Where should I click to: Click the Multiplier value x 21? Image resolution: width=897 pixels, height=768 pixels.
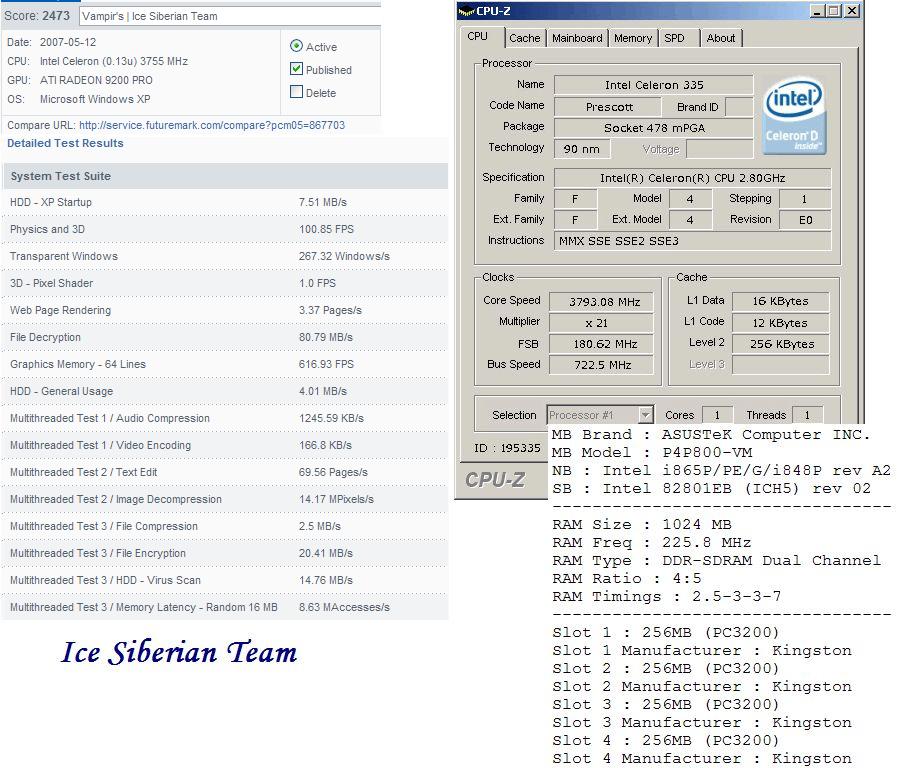(x=602, y=323)
